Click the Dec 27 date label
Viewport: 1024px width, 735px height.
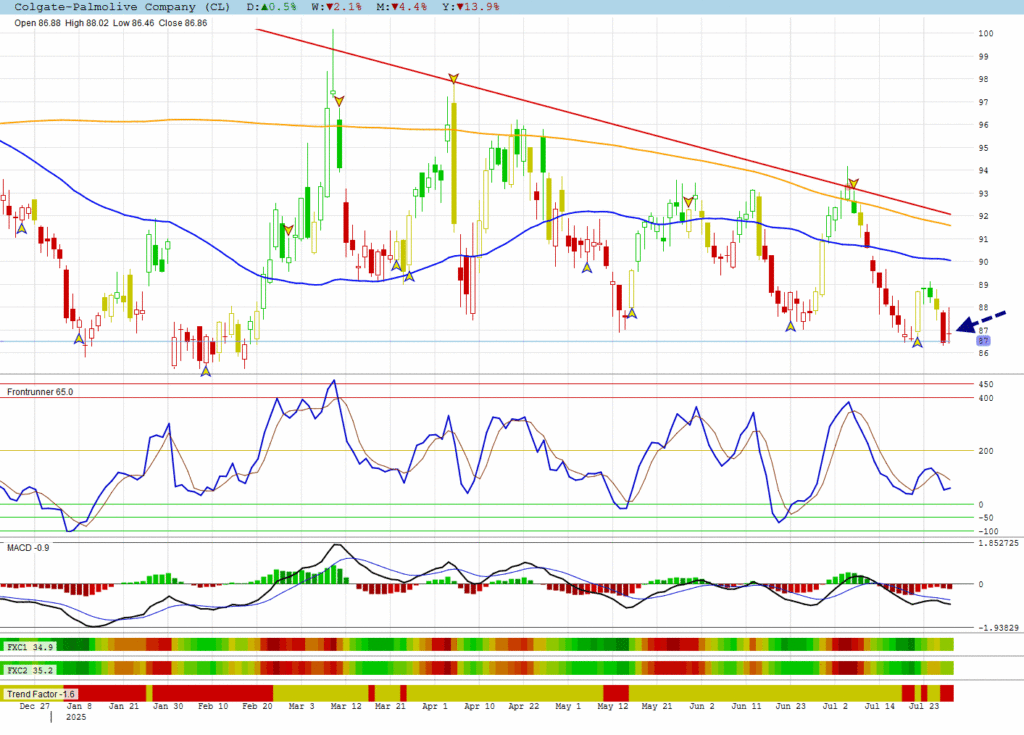pos(35,706)
